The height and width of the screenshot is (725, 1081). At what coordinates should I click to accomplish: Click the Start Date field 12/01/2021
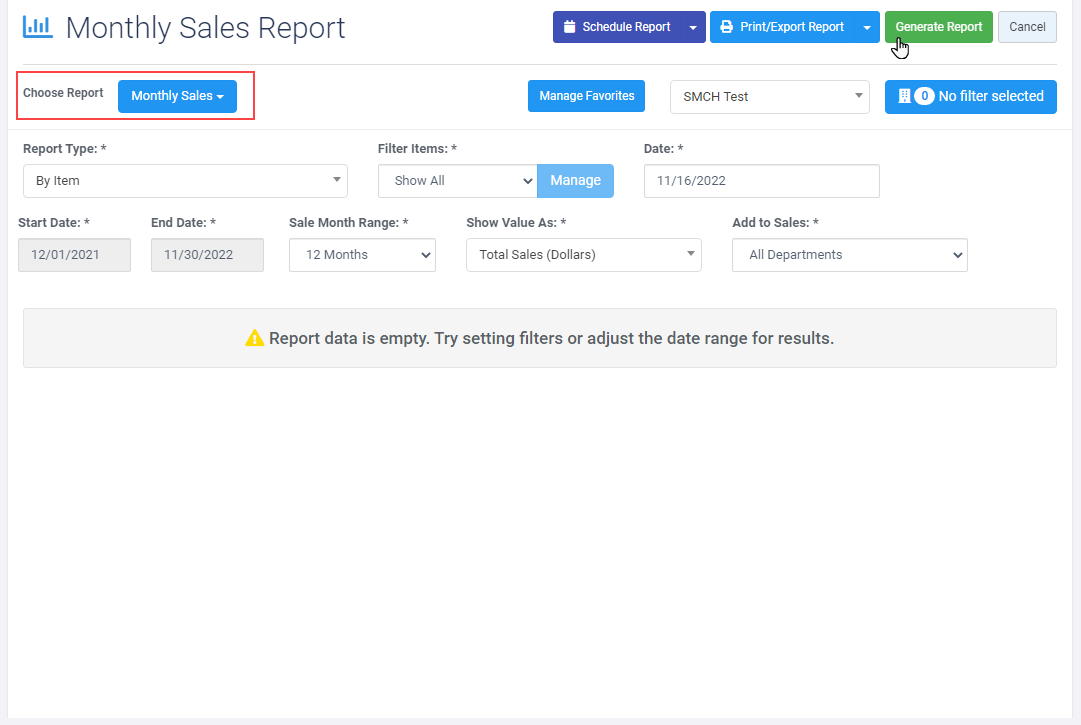pyautogui.click(x=74, y=255)
